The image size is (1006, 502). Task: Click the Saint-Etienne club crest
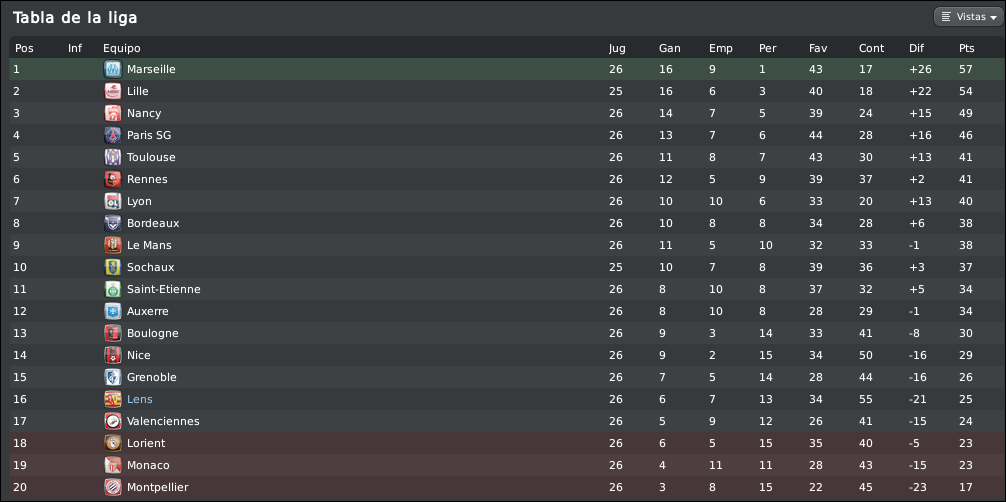112,289
